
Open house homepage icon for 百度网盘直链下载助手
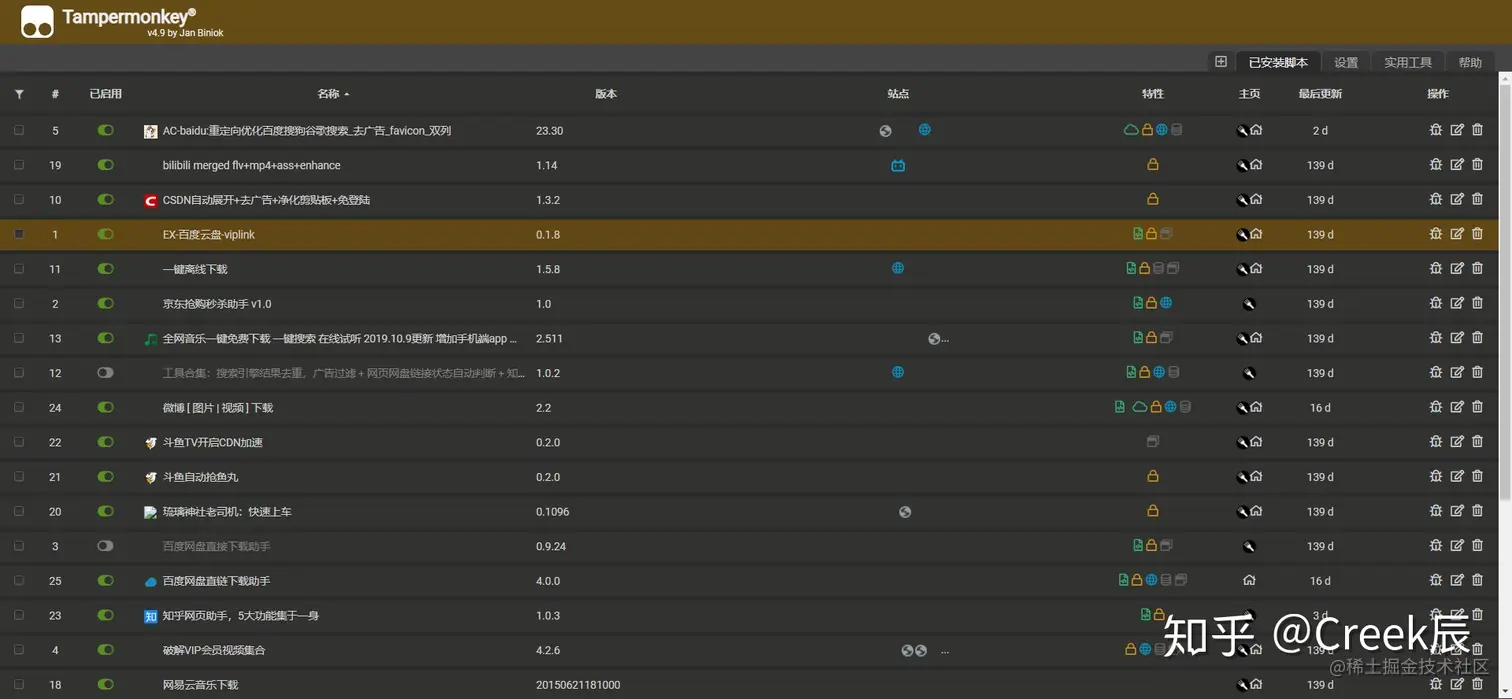click(1249, 580)
